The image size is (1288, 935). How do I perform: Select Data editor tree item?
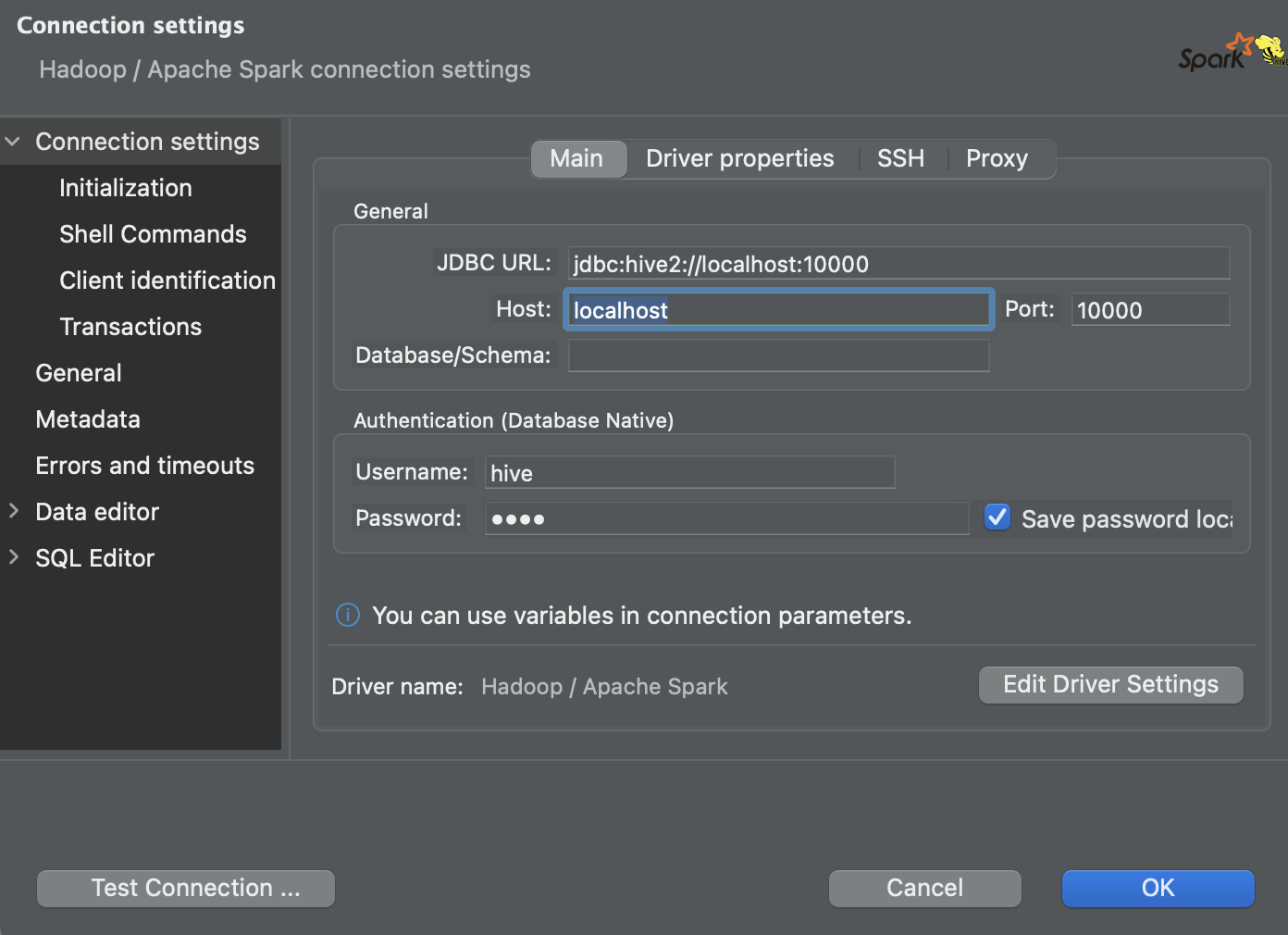click(97, 512)
